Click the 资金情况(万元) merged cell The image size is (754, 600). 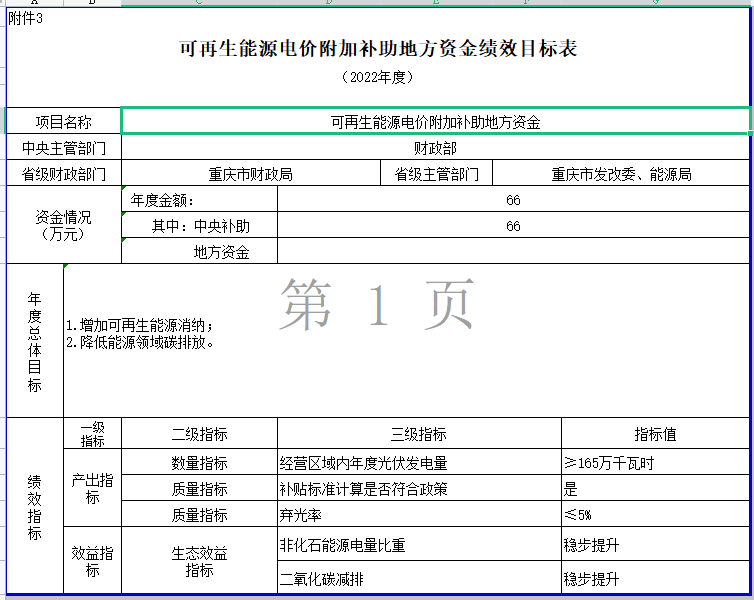point(63,226)
